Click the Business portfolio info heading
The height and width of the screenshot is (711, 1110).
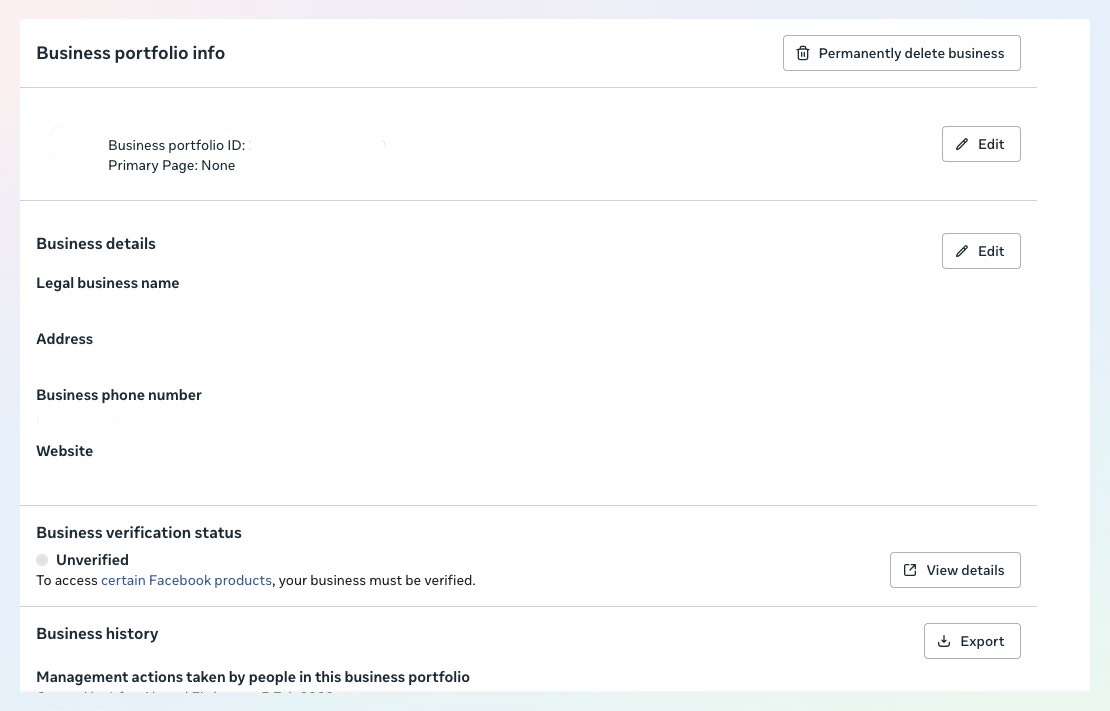130,53
